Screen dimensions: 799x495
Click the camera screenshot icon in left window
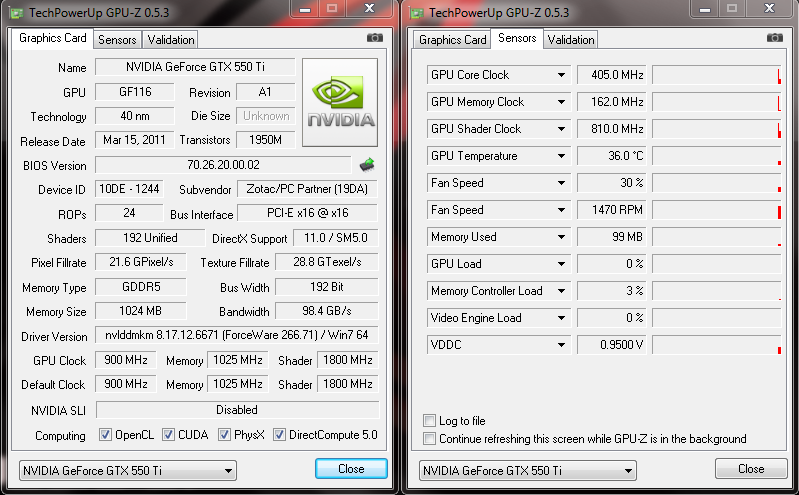click(375, 38)
